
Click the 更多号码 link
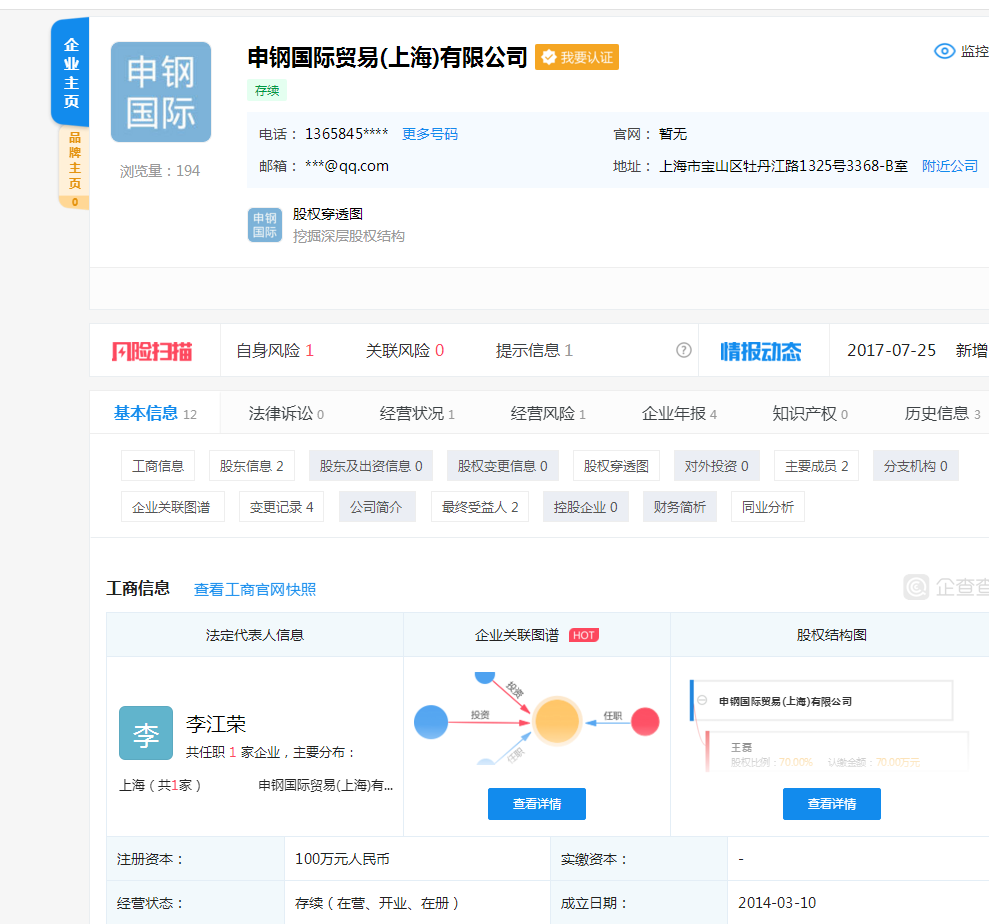point(430,134)
